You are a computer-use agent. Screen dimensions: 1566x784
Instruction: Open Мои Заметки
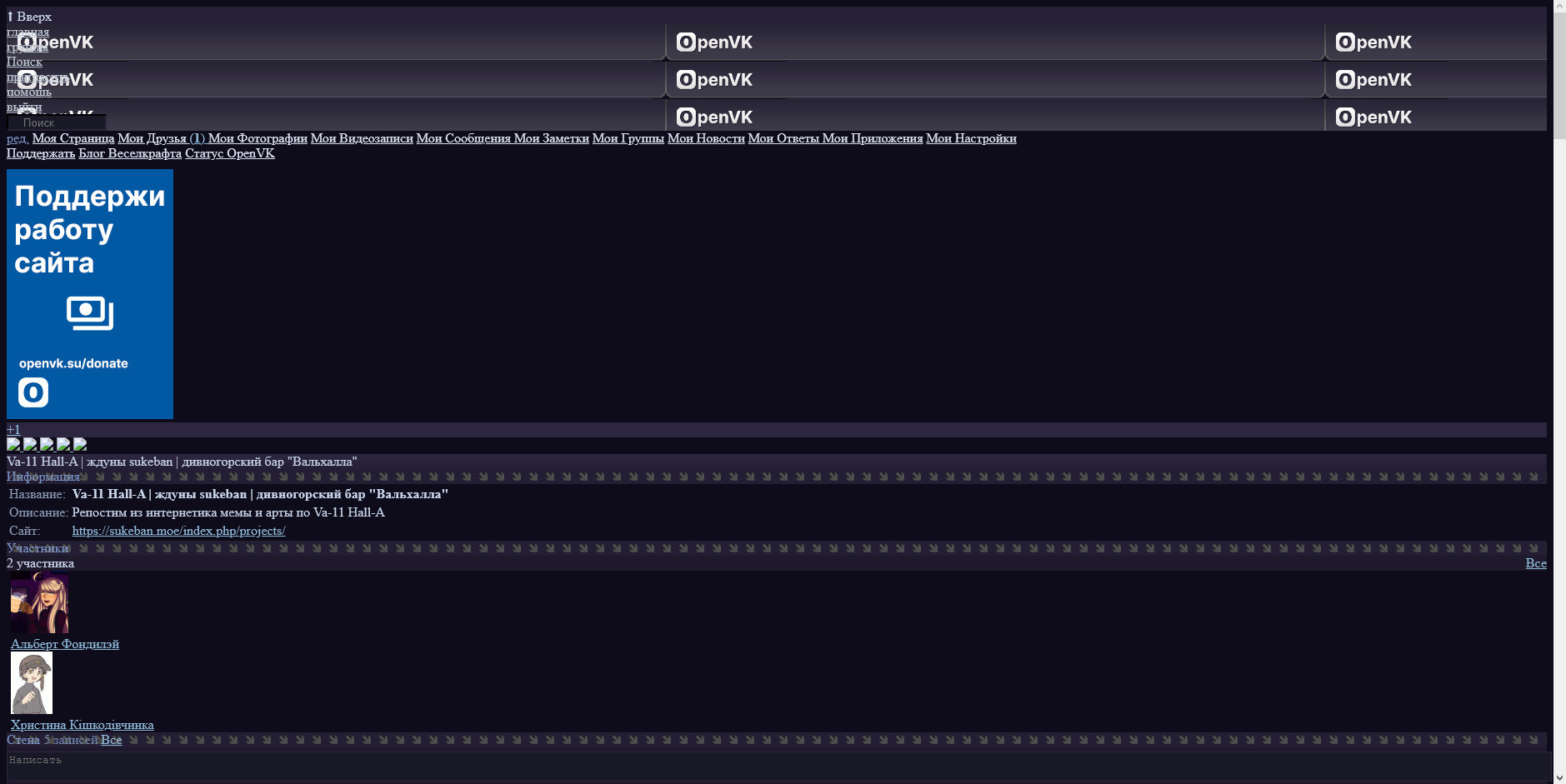point(552,138)
